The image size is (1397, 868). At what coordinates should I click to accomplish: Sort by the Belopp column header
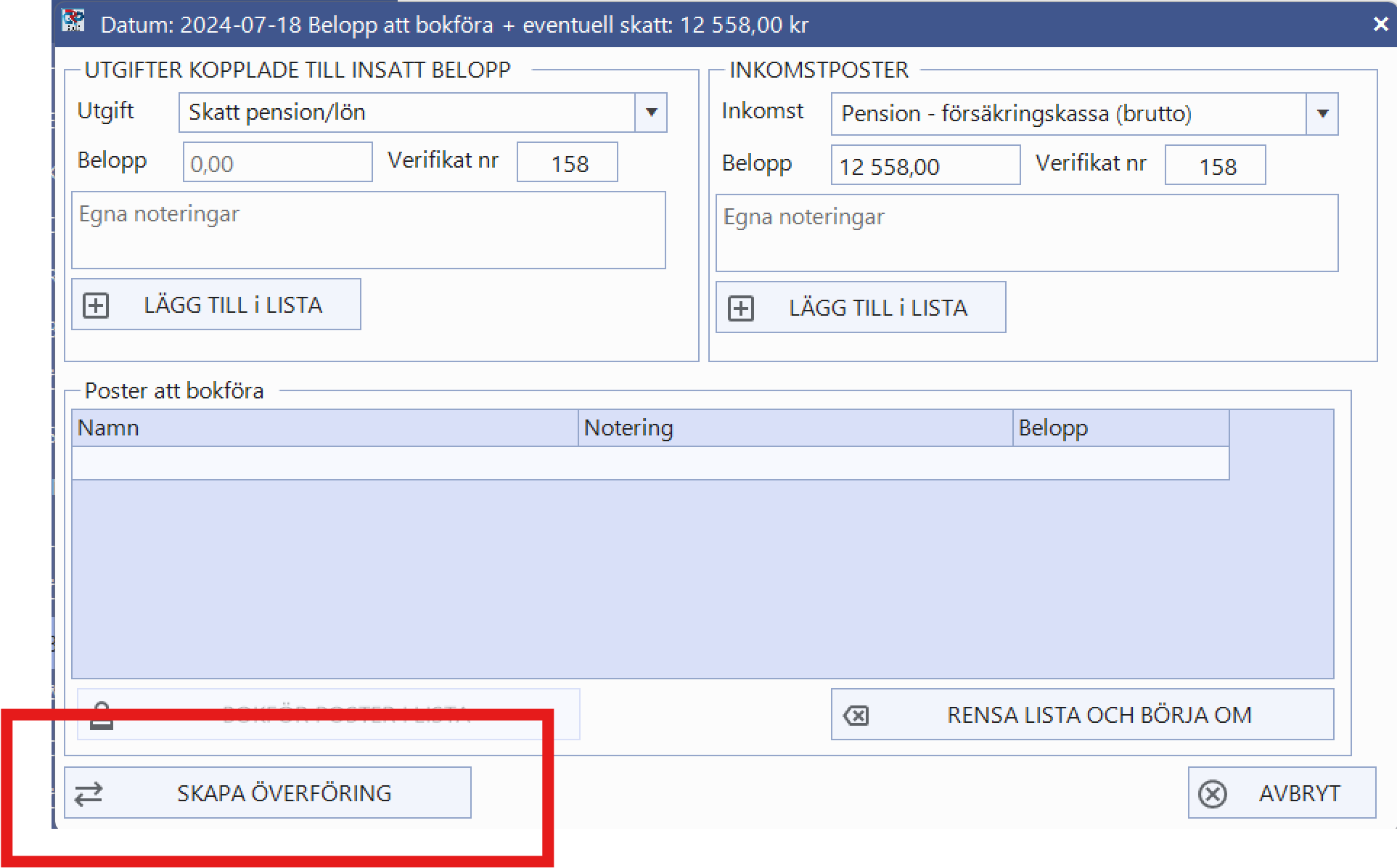1121,428
